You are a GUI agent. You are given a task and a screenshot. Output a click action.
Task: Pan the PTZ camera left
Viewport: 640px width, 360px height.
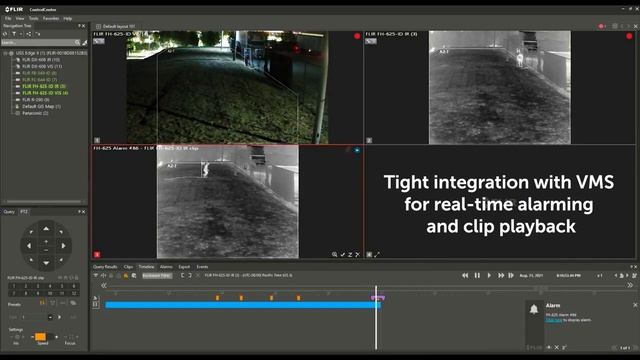point(29,246)
